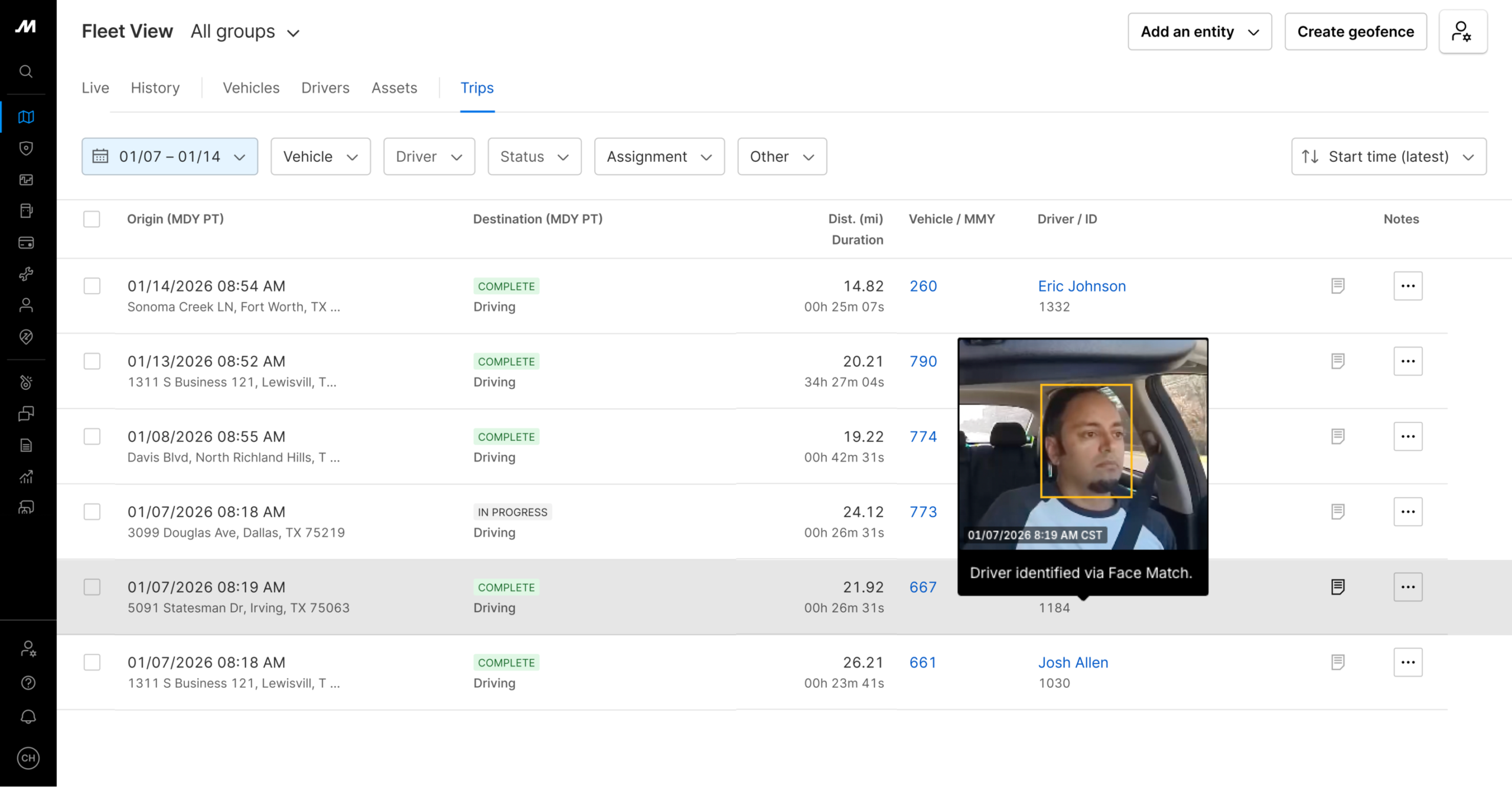
Task: Check the row for the 01/14/2026 trip
Action: (92, 286)
